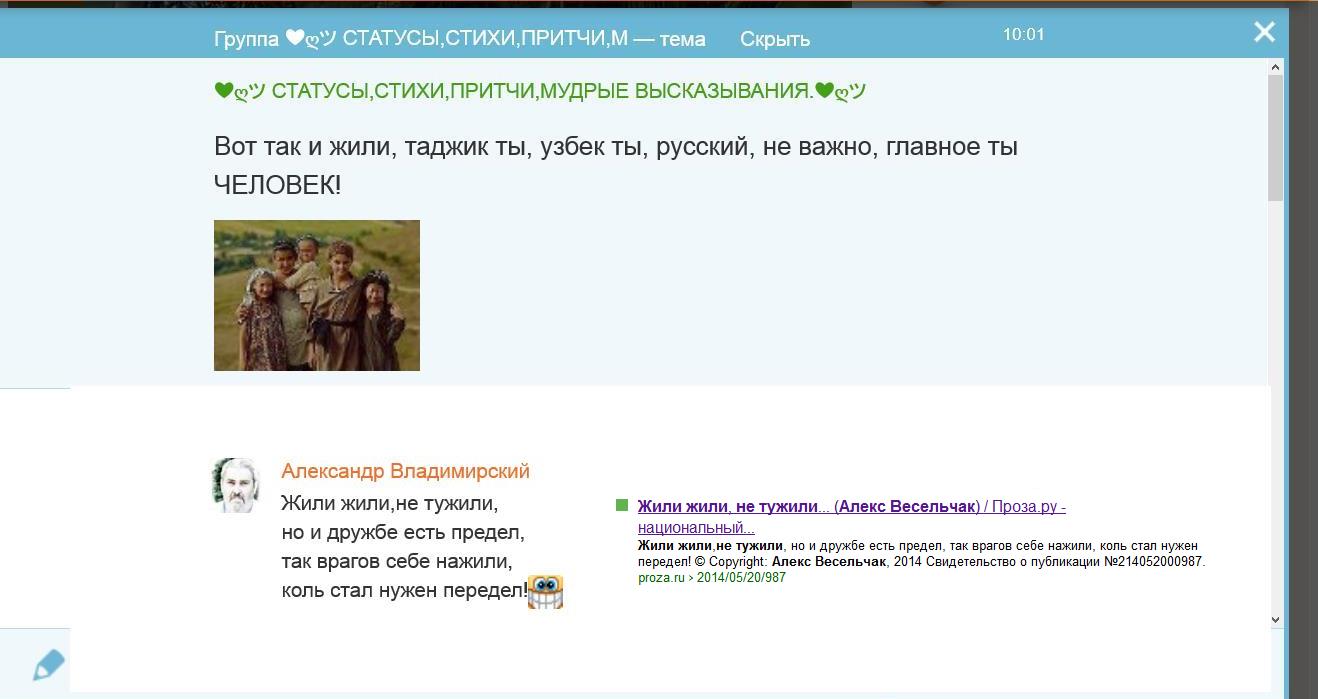Viewport: 1318px width, 699px height.
Task: Click the scrollbar down arrow
Action: pyautogui.click(x=1275, y=620)
